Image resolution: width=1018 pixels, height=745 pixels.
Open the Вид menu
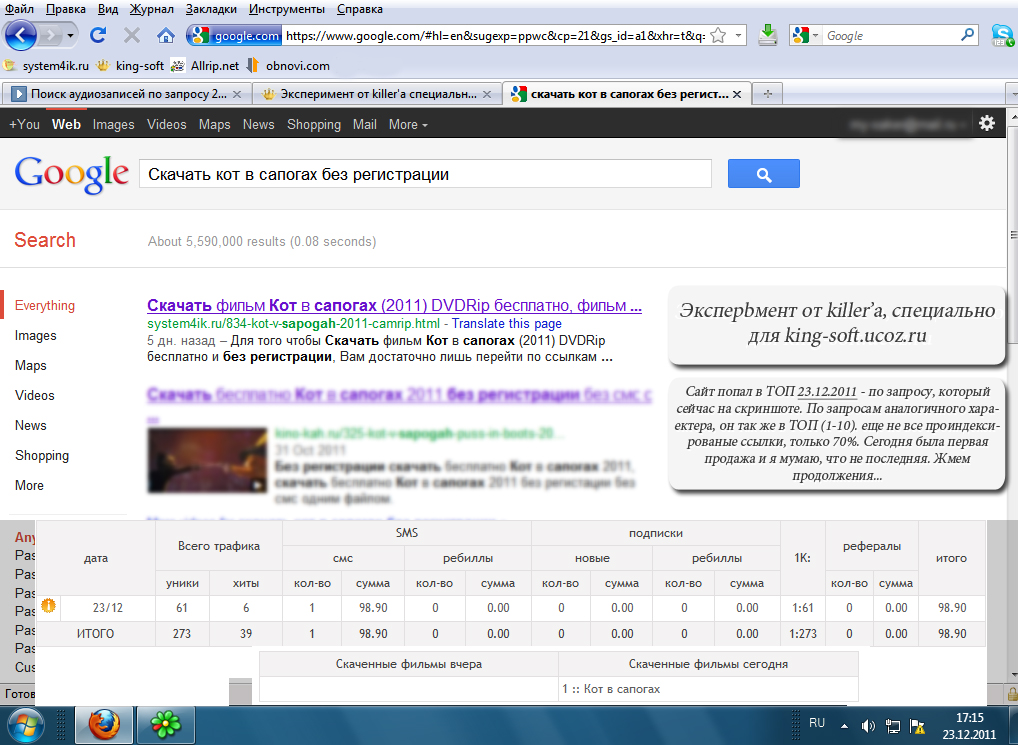[x=108, y=9]
